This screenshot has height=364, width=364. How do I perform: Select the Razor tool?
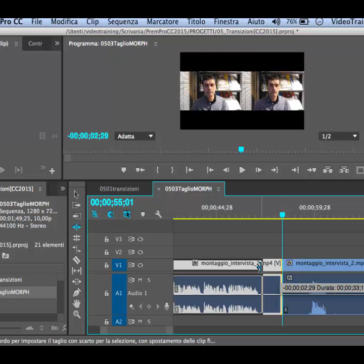(x=76, y=260)
